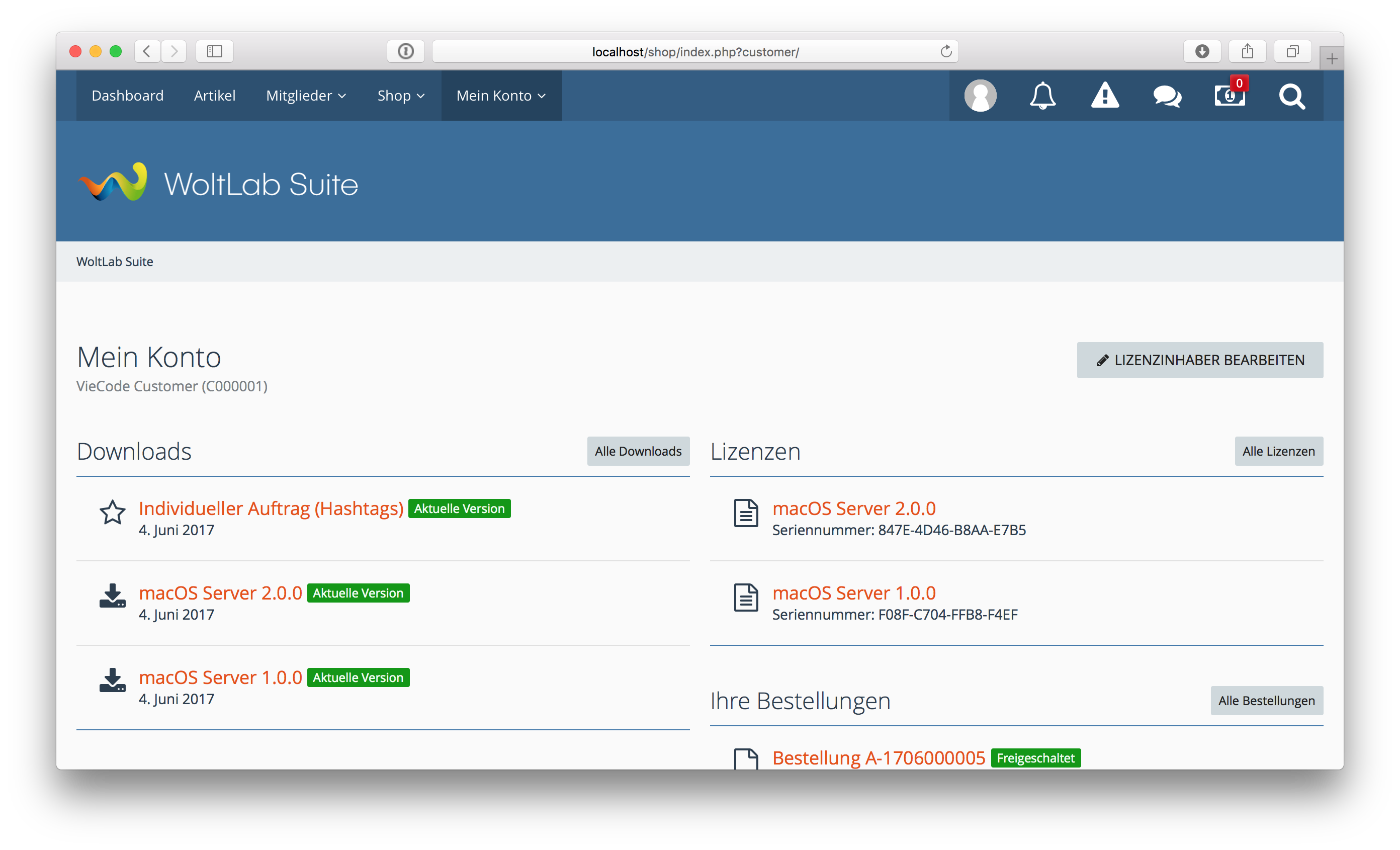Click the document icon beside macOS Server 1.0.0 license

746,598
